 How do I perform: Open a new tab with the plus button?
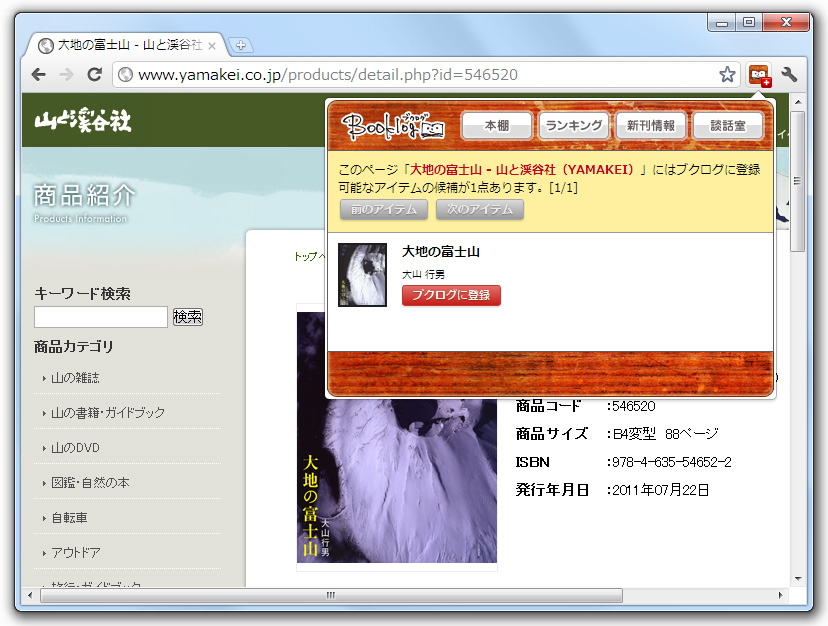pyautogui.click(x=241, y=45)
